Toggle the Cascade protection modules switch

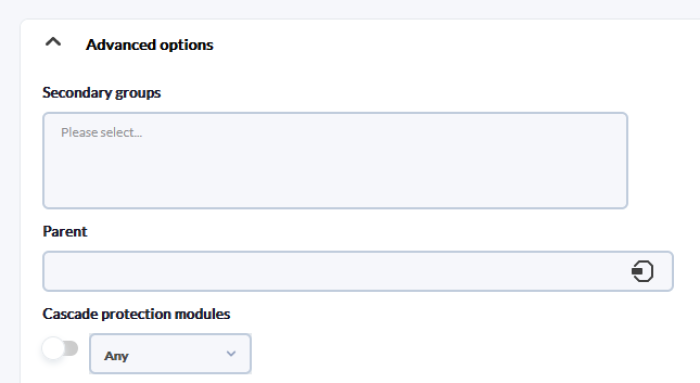[x=60, y=348]
